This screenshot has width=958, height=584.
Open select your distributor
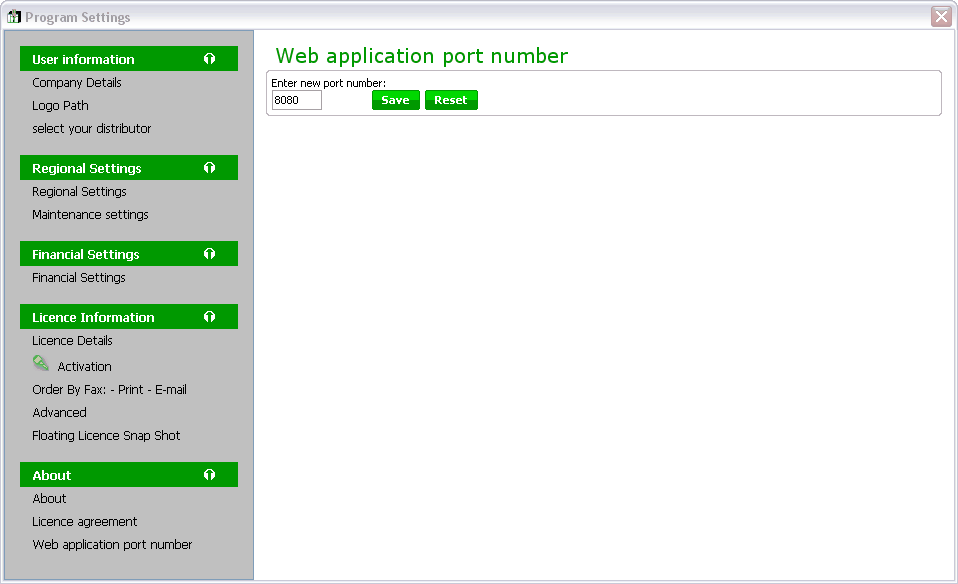[92, 129]
